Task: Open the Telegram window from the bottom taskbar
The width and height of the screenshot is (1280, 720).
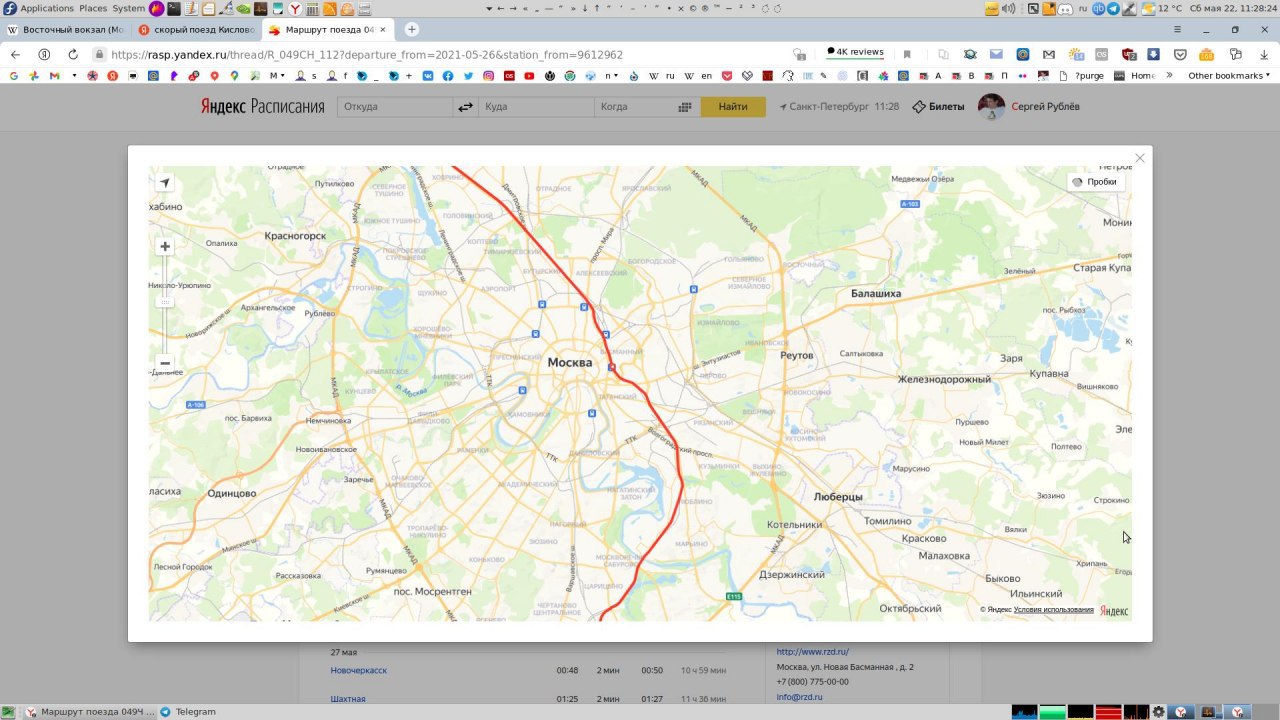Action: [x=188, y=712]
